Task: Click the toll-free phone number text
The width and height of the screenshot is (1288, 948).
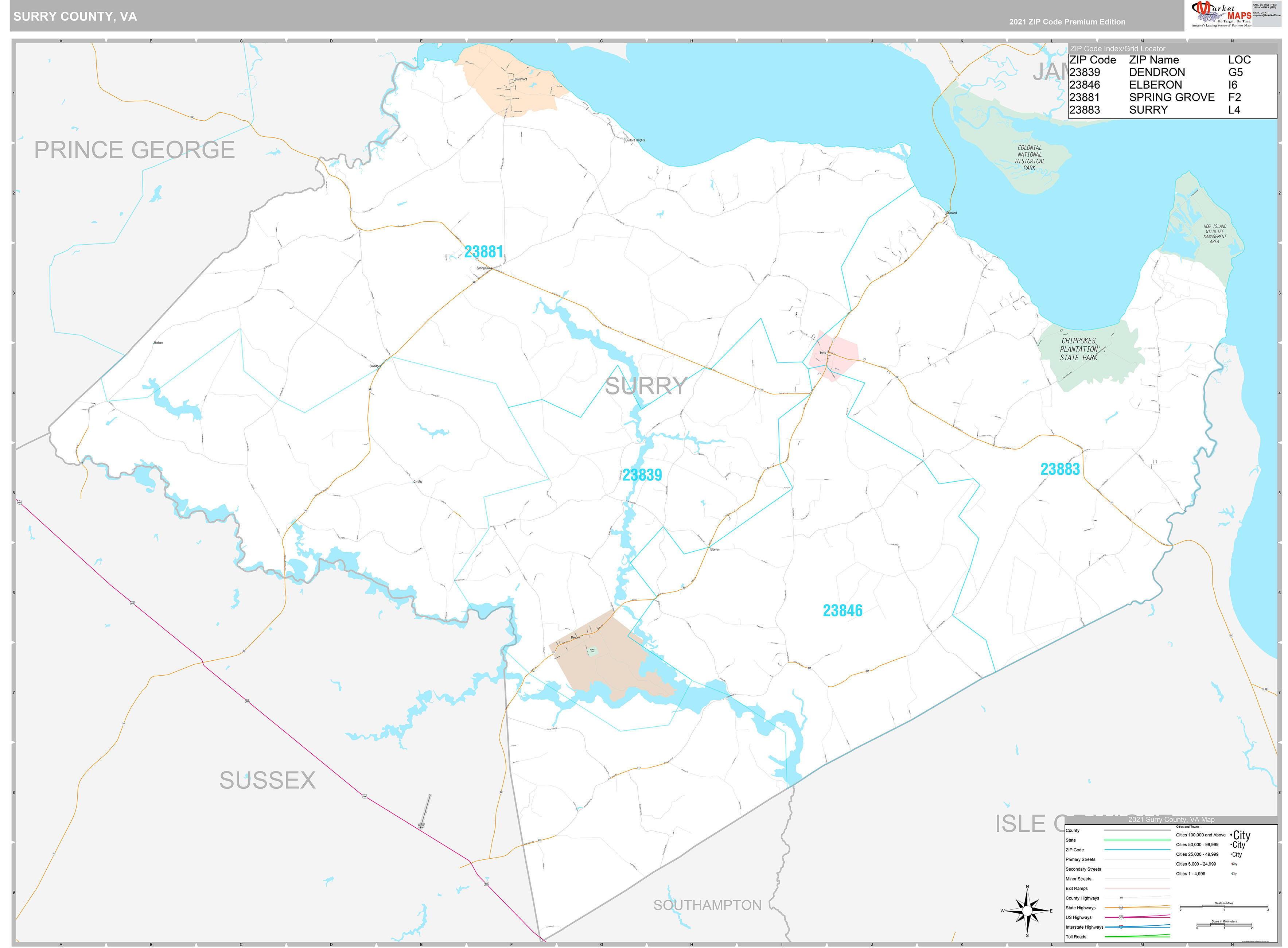Action: 1265,7
